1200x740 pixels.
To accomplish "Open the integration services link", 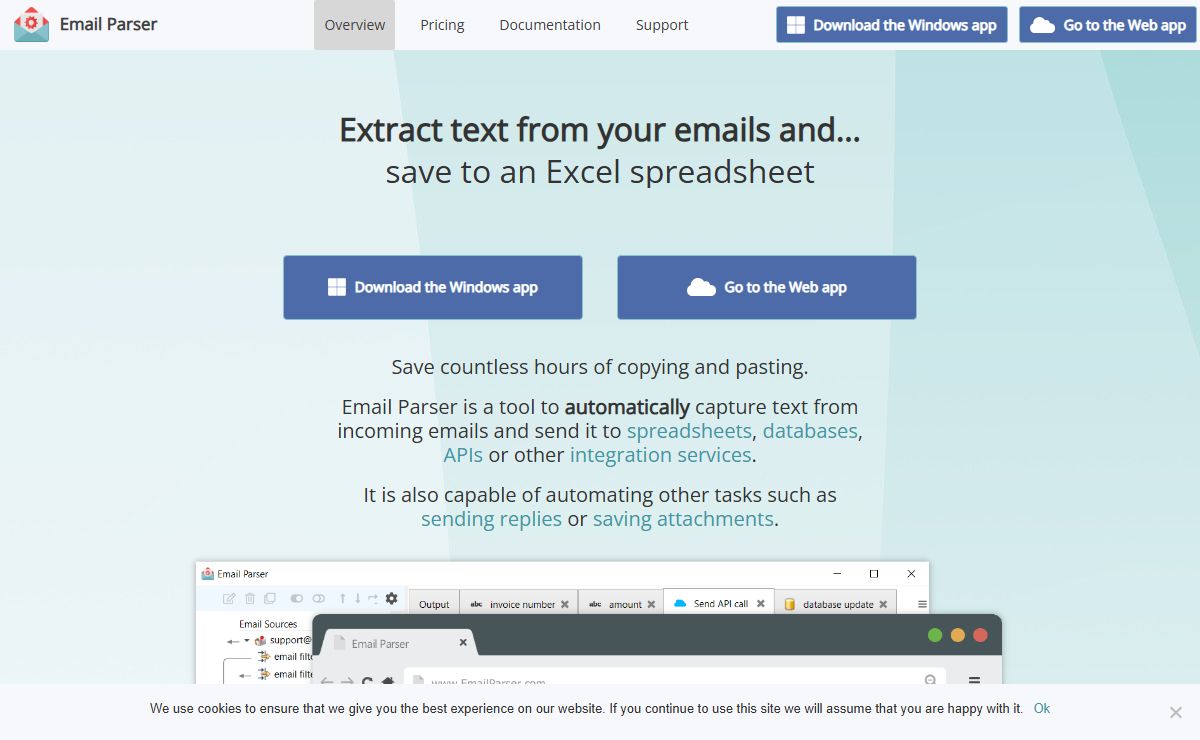I will point(660,455).
